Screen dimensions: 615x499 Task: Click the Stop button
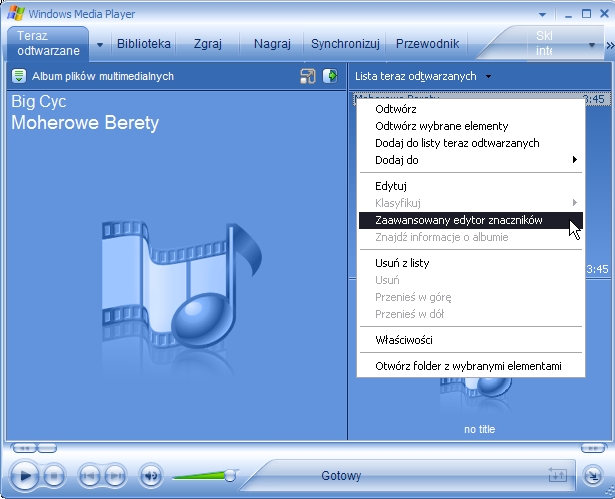(54, 475)
